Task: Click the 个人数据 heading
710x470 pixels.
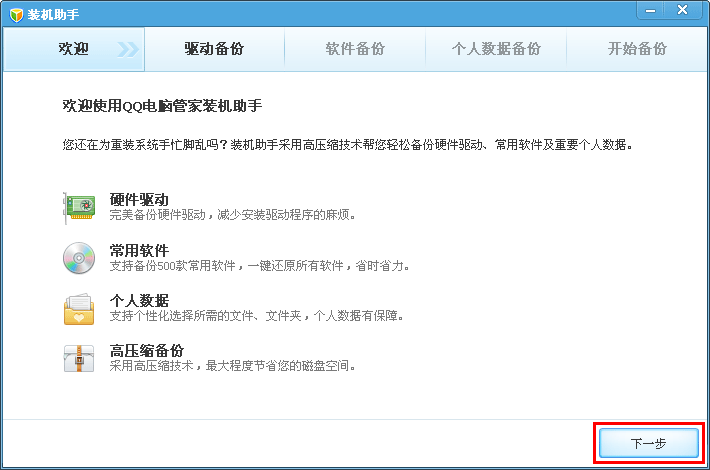Action: point(139,300)
